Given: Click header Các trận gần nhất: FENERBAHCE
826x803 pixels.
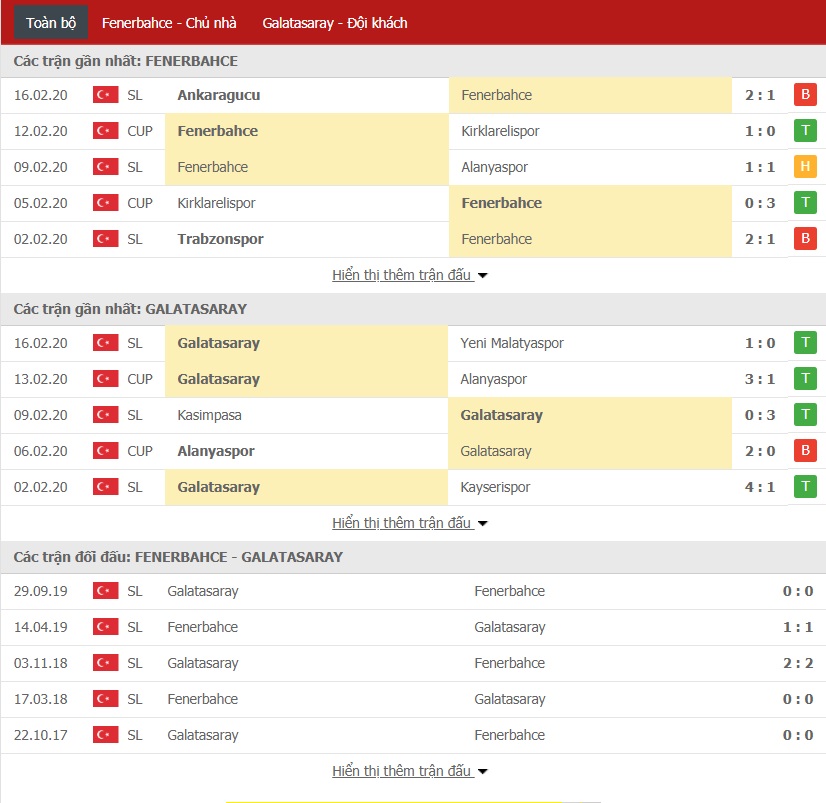Looking at the screenshot, I should (x=125, y=61).
